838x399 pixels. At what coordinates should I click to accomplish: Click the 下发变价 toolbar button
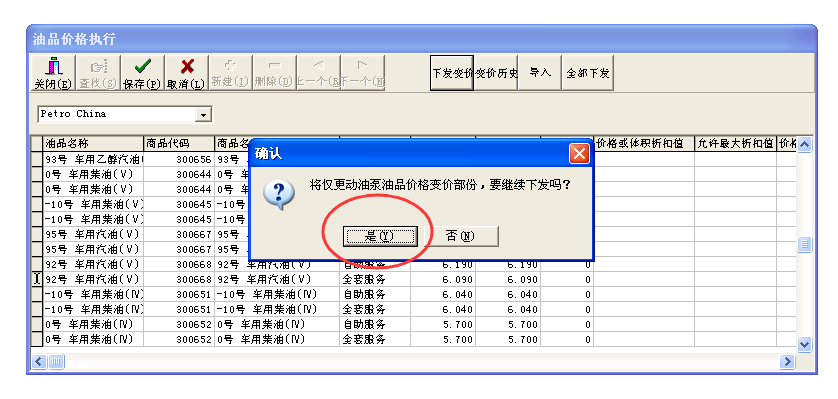[x=452, y=73]
